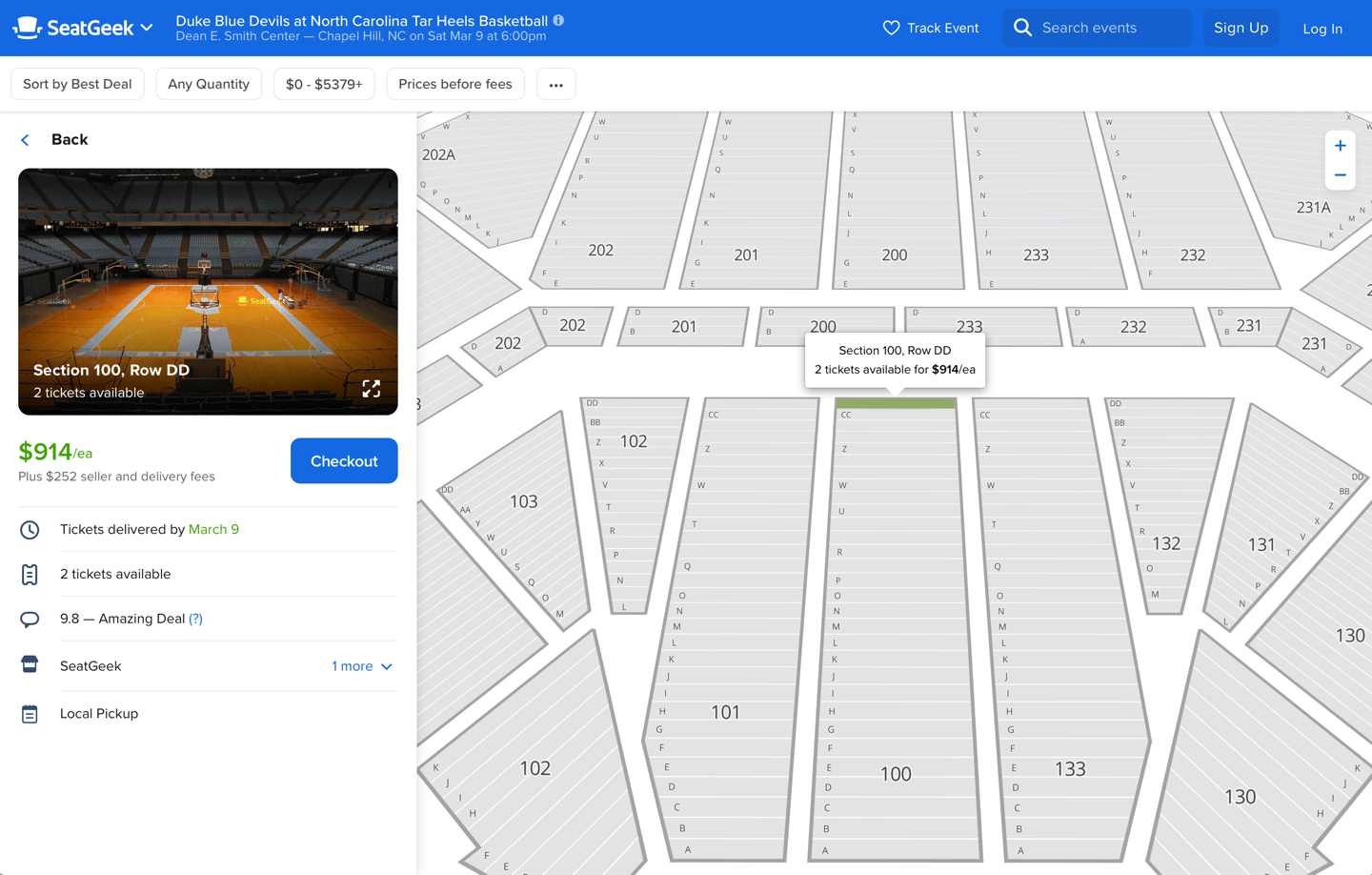Viewport: 1372px width, 875px height.
Task: Click the Local Pickup calendar icon
Action: (30, 714)
